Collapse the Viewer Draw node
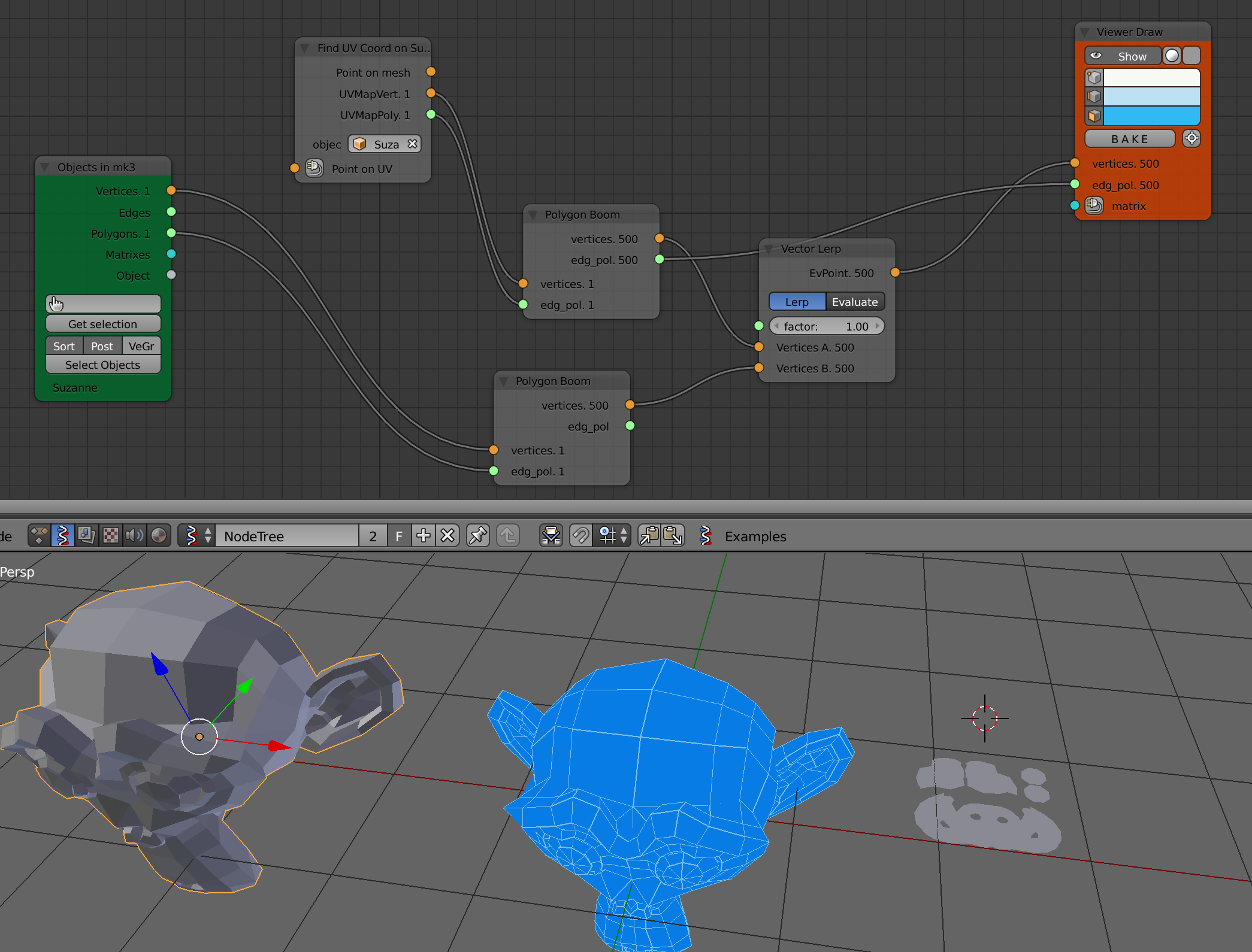The width and height of the screenshot is (1252, 952). click(x=1085, y=32)
